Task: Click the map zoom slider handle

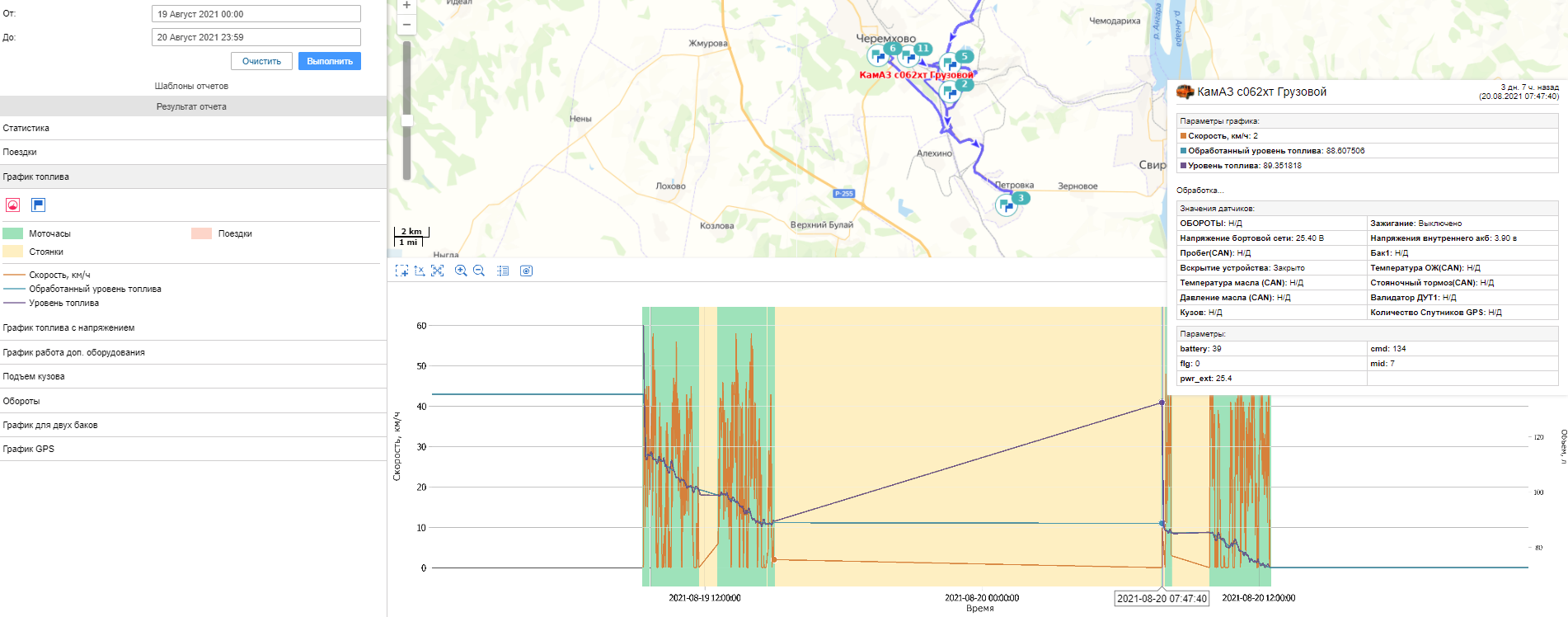Action: point(406,120)
